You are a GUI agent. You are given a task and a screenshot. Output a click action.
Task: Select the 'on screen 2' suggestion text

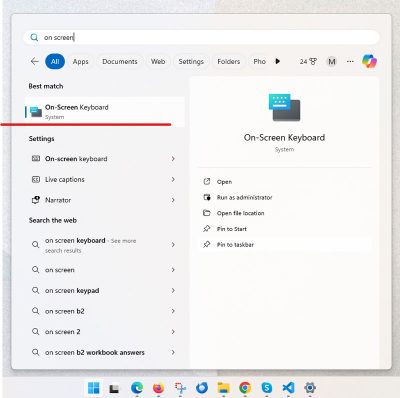point(63,332)
